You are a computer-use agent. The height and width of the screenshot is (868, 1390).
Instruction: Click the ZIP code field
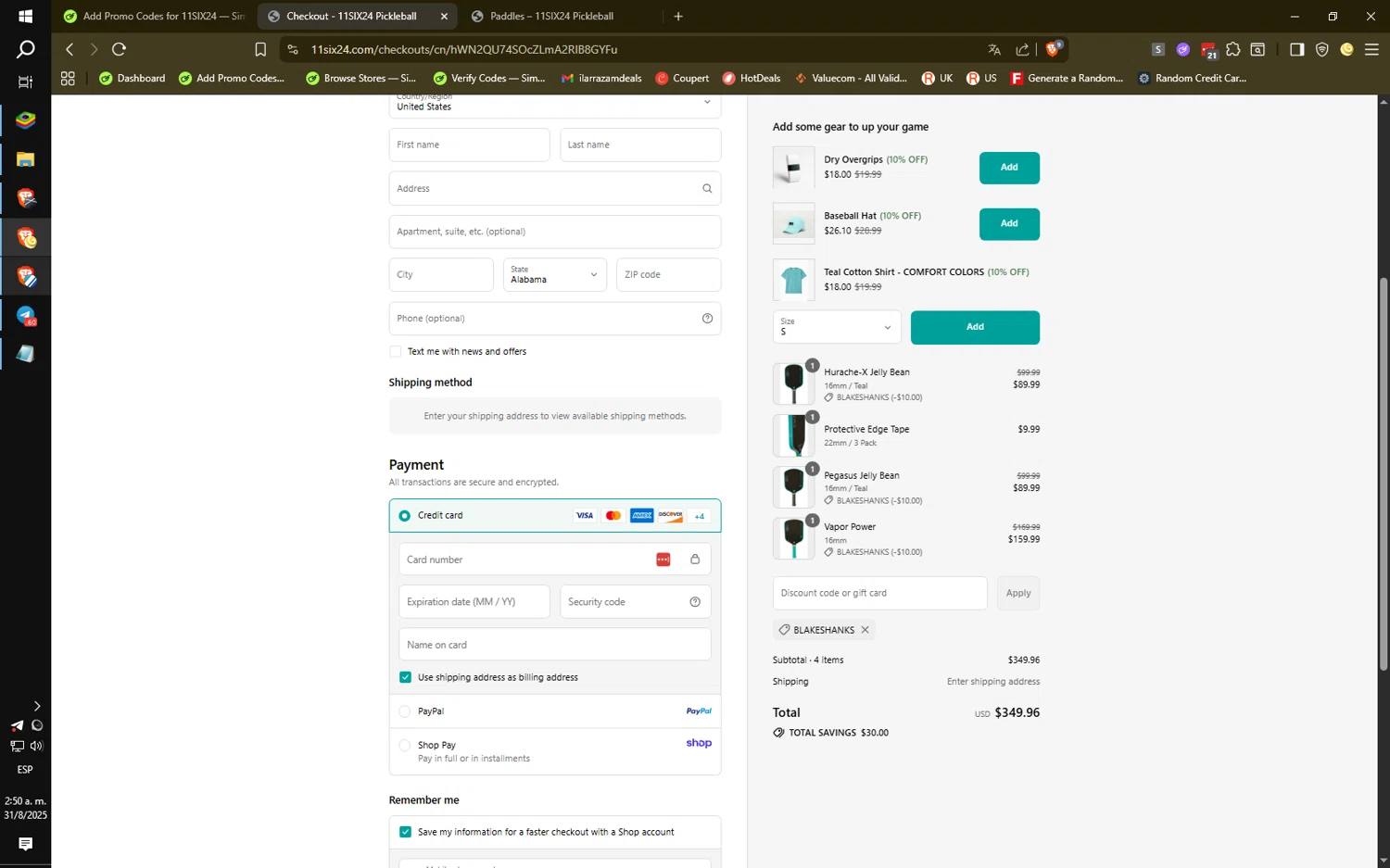coord(668,275)
